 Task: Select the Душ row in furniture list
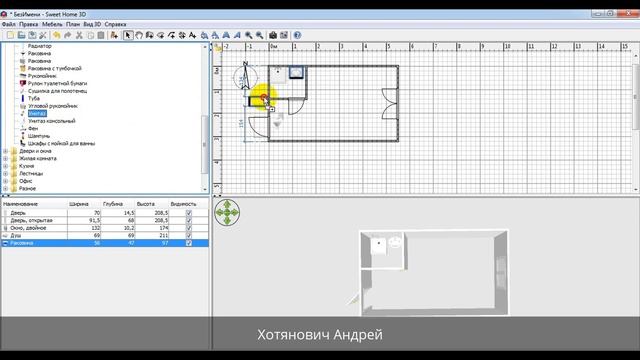[105, 236]
